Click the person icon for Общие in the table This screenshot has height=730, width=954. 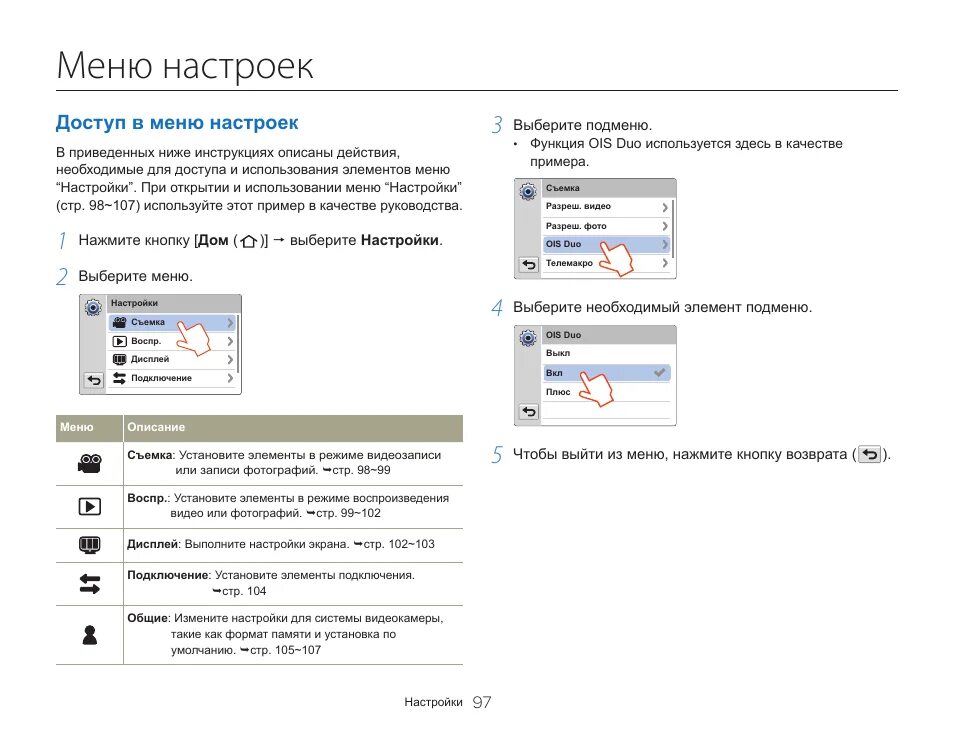click(90, 635)
